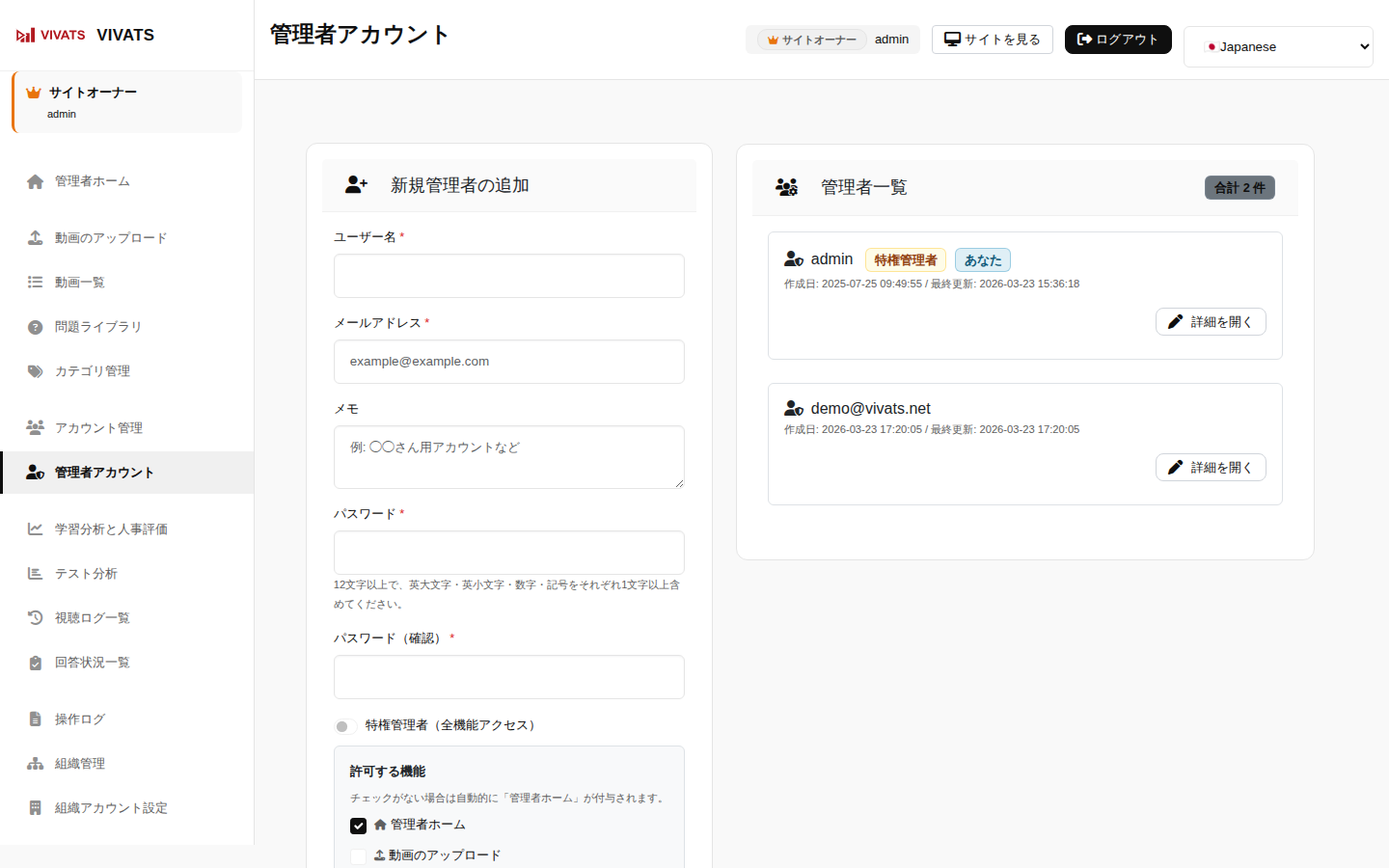Check the 動画のアップロード permission checkbox
Viewport: 1389px width, 868px height.
tap(358, 856)
